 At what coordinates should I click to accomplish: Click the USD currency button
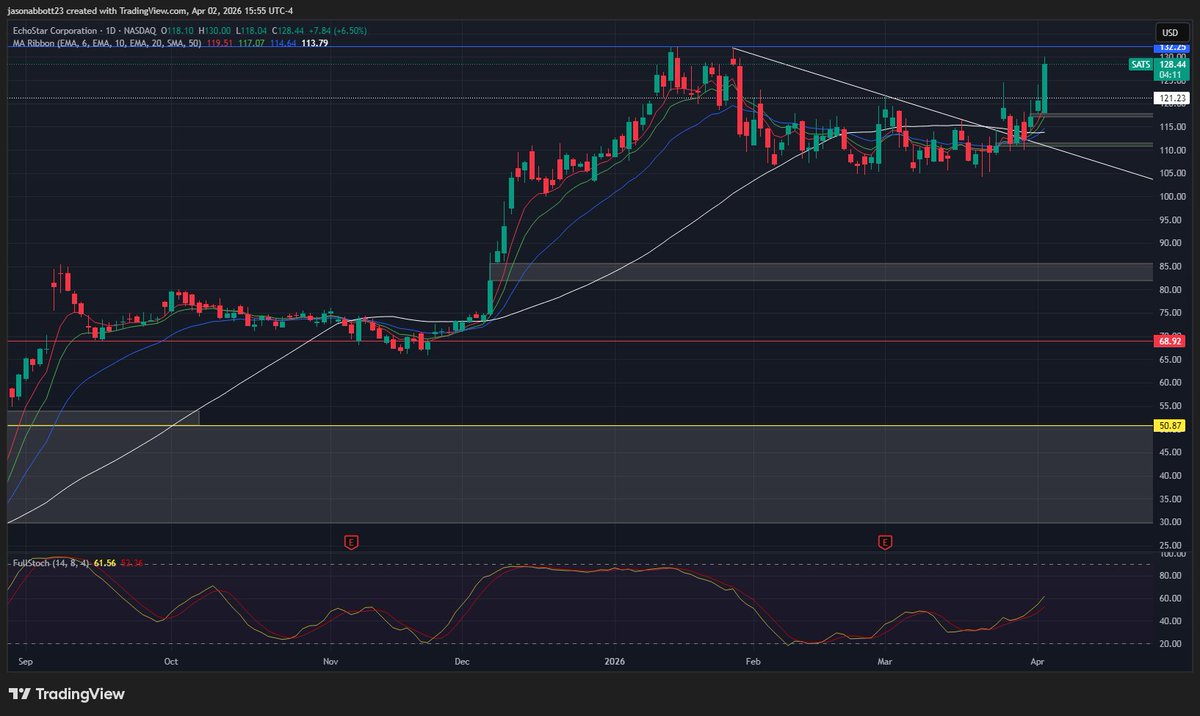click(1169, 32)
